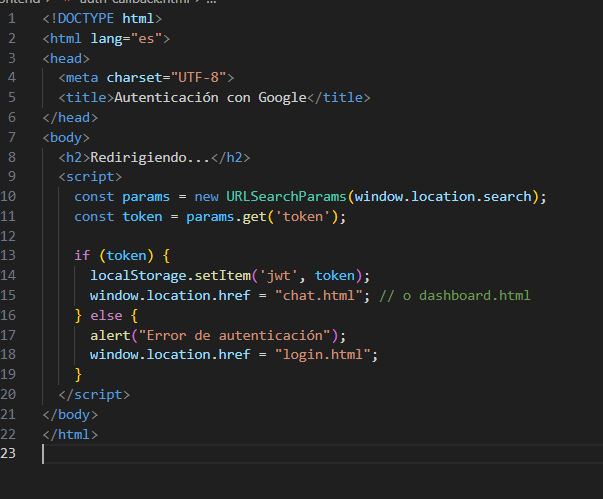Click 'params.get' call on line 11

coord(226,217)
